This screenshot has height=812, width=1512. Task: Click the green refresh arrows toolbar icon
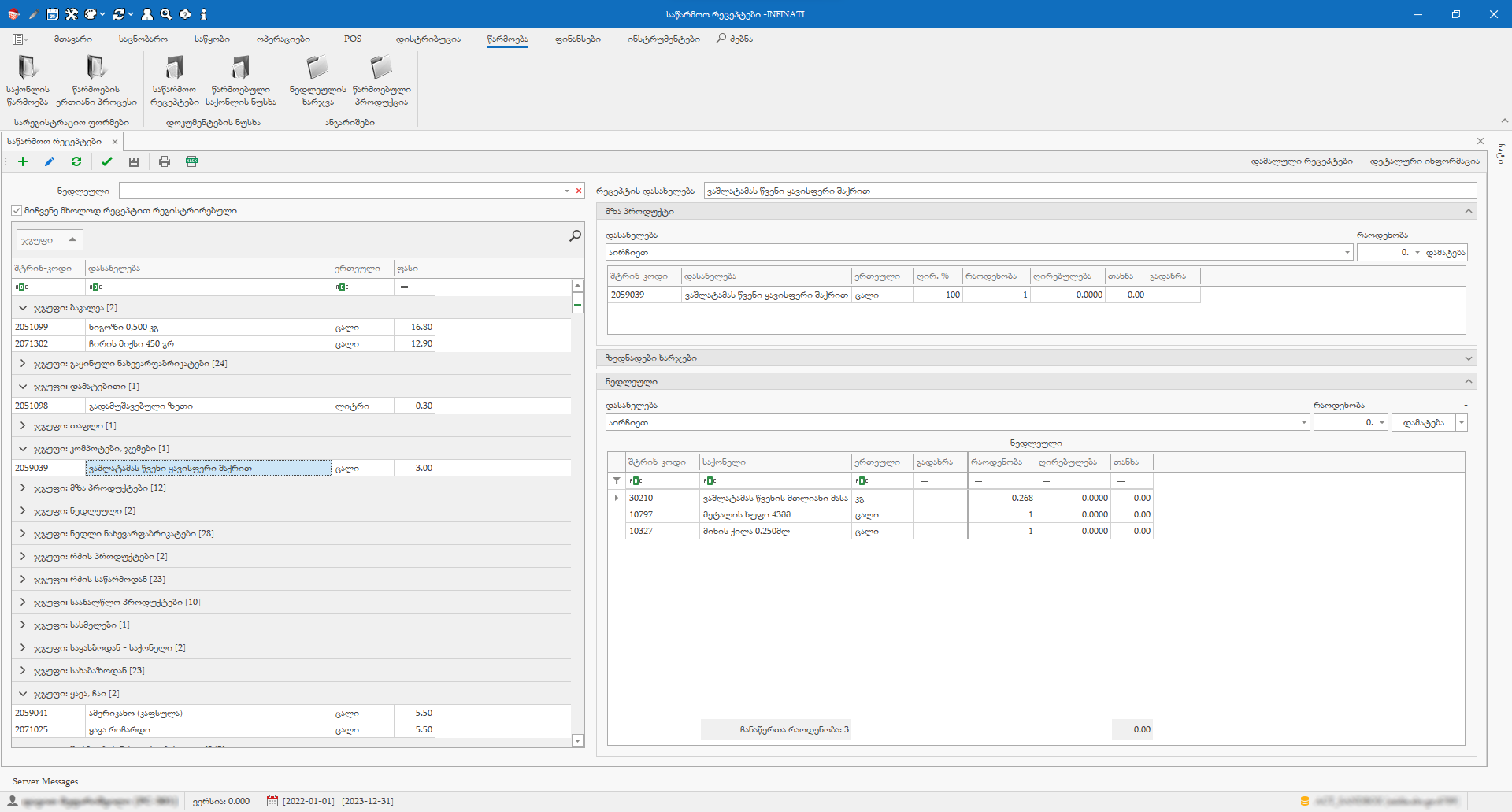(x=76, y=161)
